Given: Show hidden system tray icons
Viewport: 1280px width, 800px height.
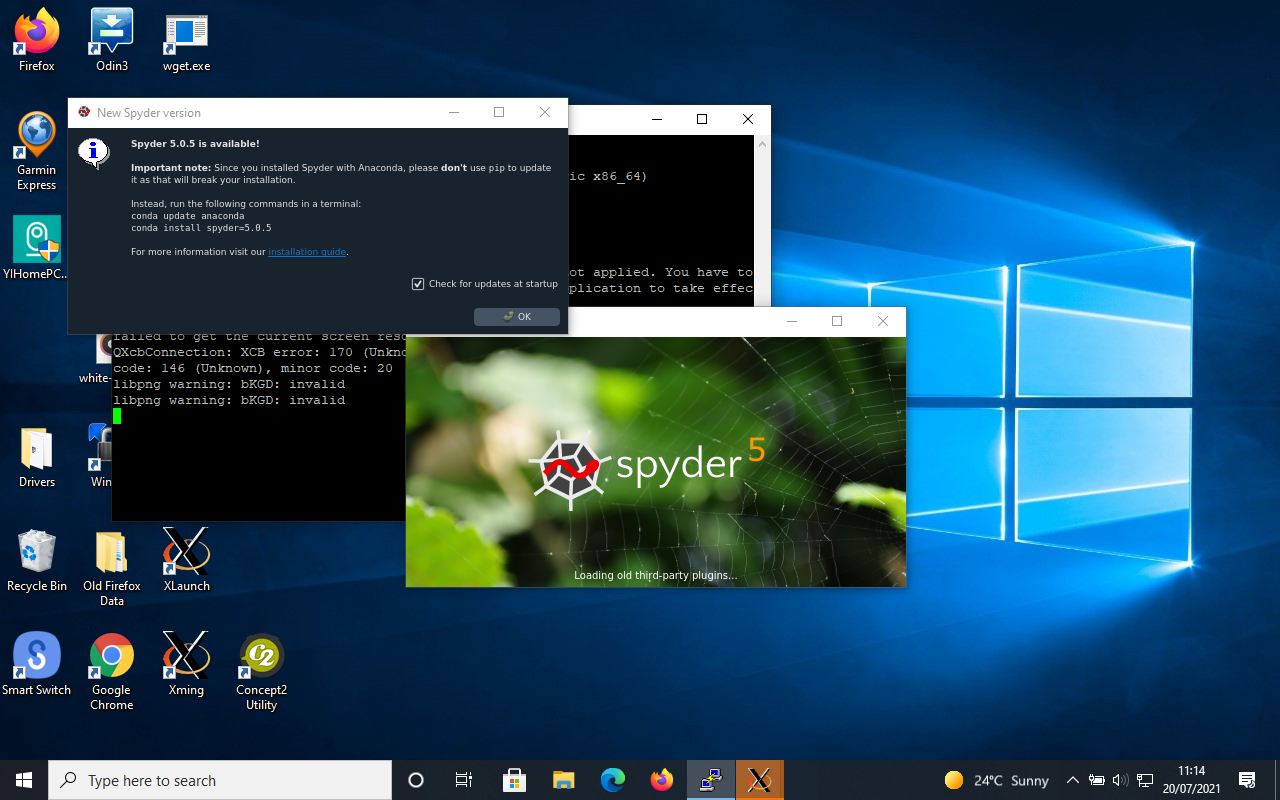Looking at the screenshot, I should click(1073, 780).
